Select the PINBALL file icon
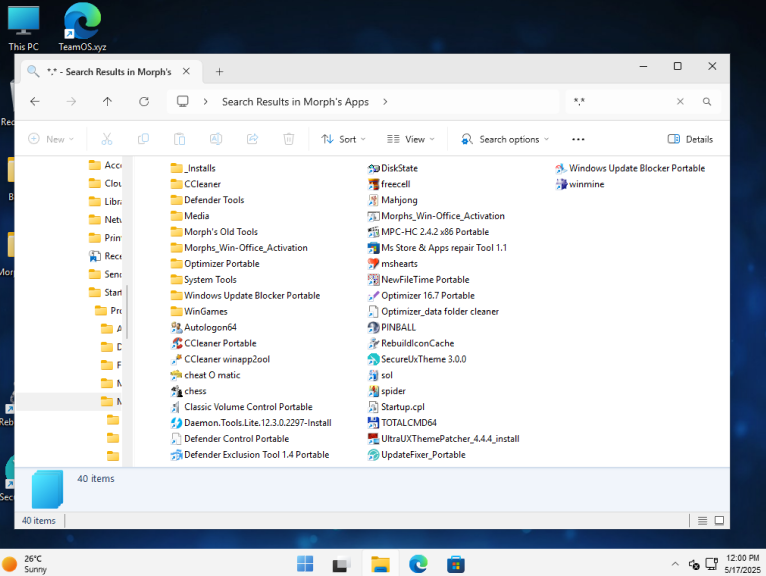Screen dimensions: 766x576 [x=374, y=327]
